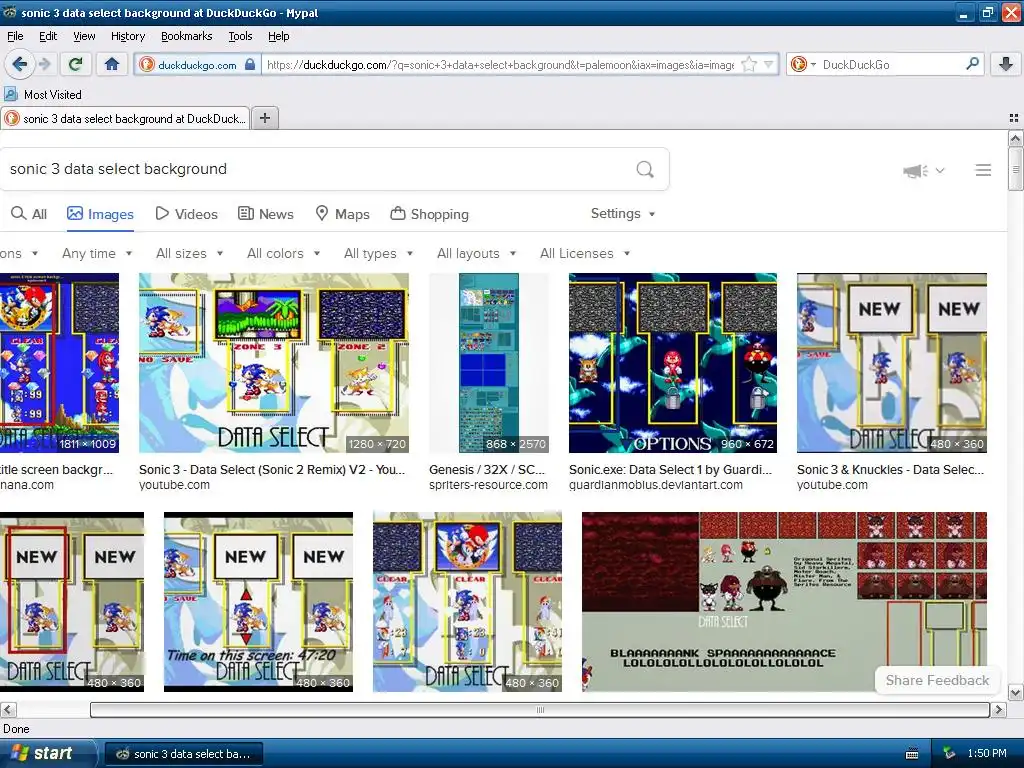The height and width of the screenshot is (768, 1024).
Task: Click the system tray bird icon near the clock
Action: pyautogui.click(x=948, y=753)
